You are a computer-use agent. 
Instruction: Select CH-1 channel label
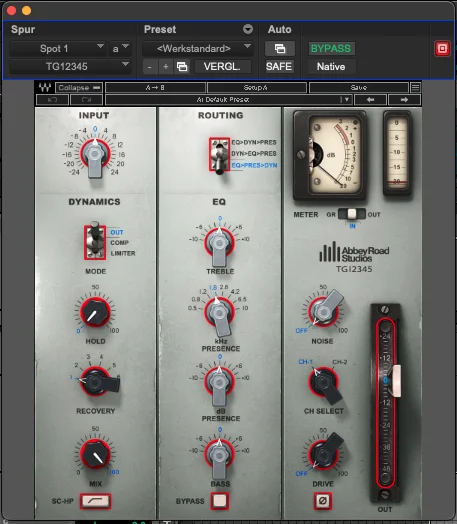click(x=305, y=362)
